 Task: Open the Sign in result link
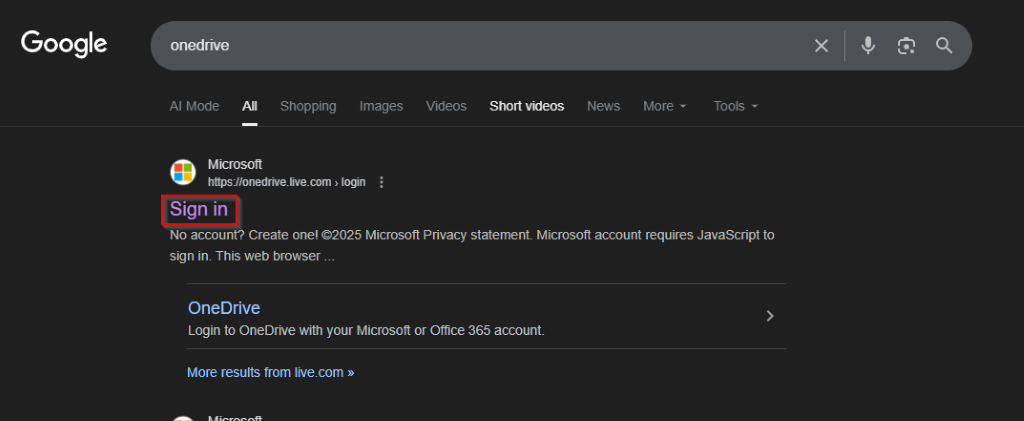point(199,209)
